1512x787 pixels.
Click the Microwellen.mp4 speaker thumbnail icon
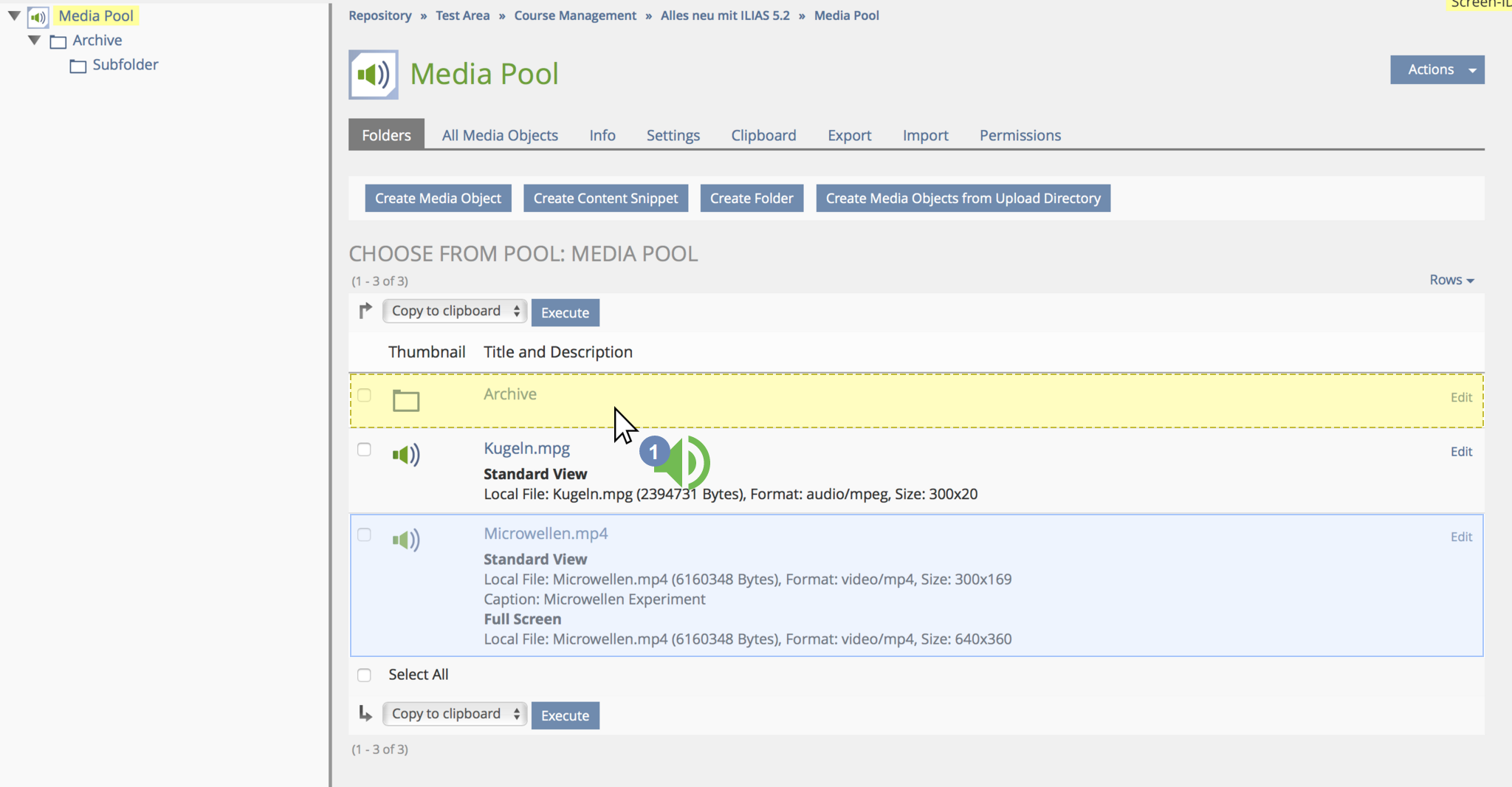[406, 540]
